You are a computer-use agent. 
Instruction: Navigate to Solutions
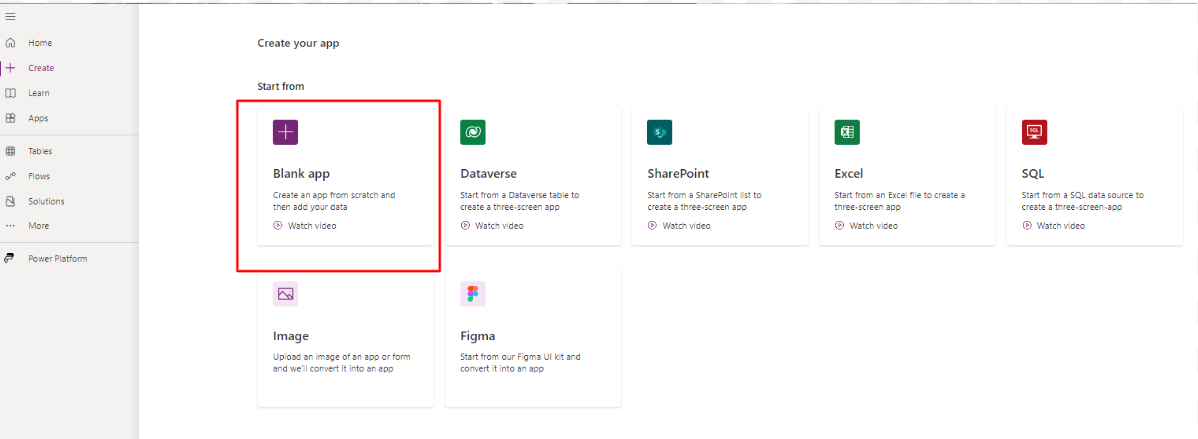[45, 201]
